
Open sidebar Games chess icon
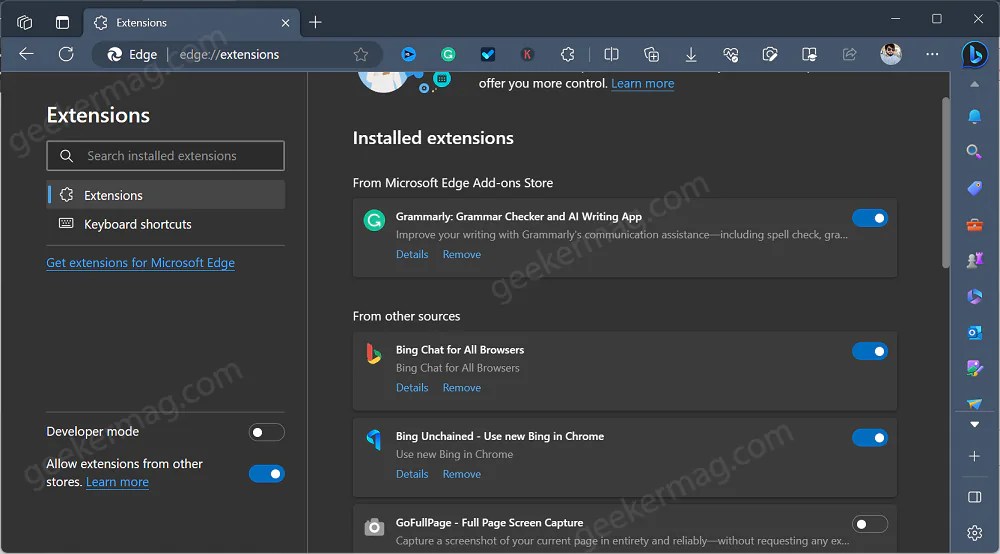coord(974,260)
